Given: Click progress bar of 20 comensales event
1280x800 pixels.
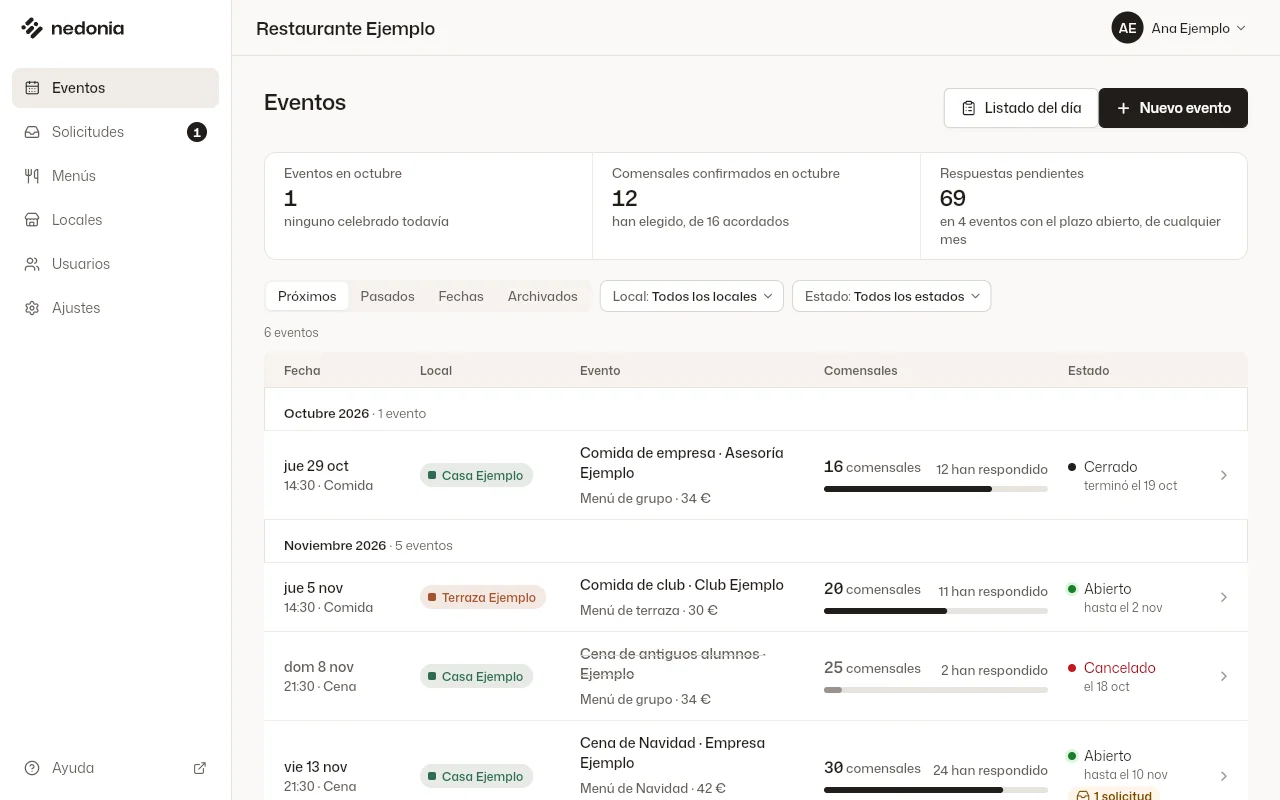Looking at the screenshot, I should [x=936, y=611].
